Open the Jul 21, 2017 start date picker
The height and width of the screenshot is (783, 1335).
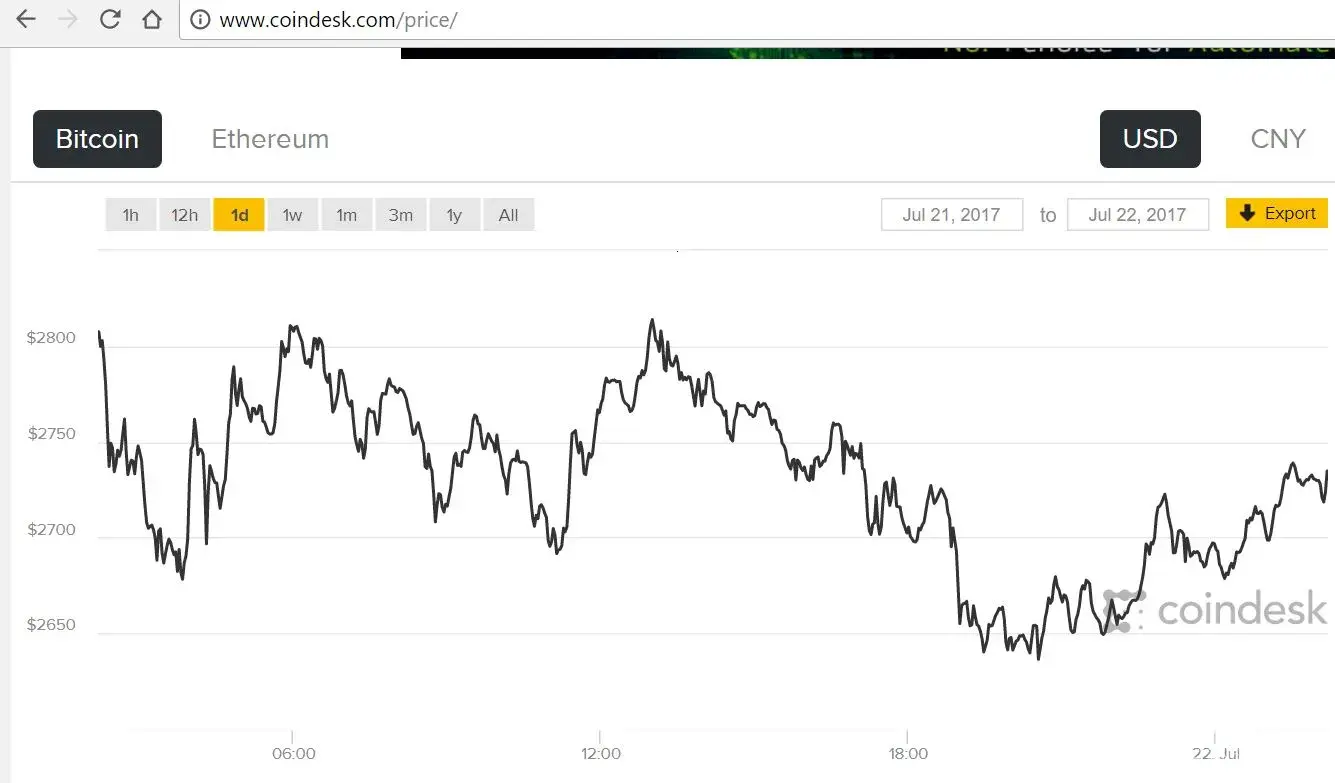point(952,215)
